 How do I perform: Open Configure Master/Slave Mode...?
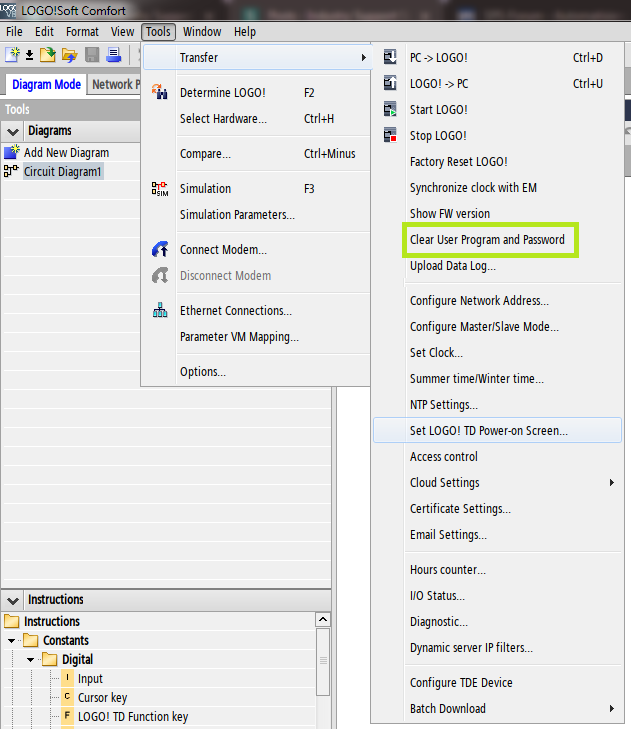(x=497, y=326)
